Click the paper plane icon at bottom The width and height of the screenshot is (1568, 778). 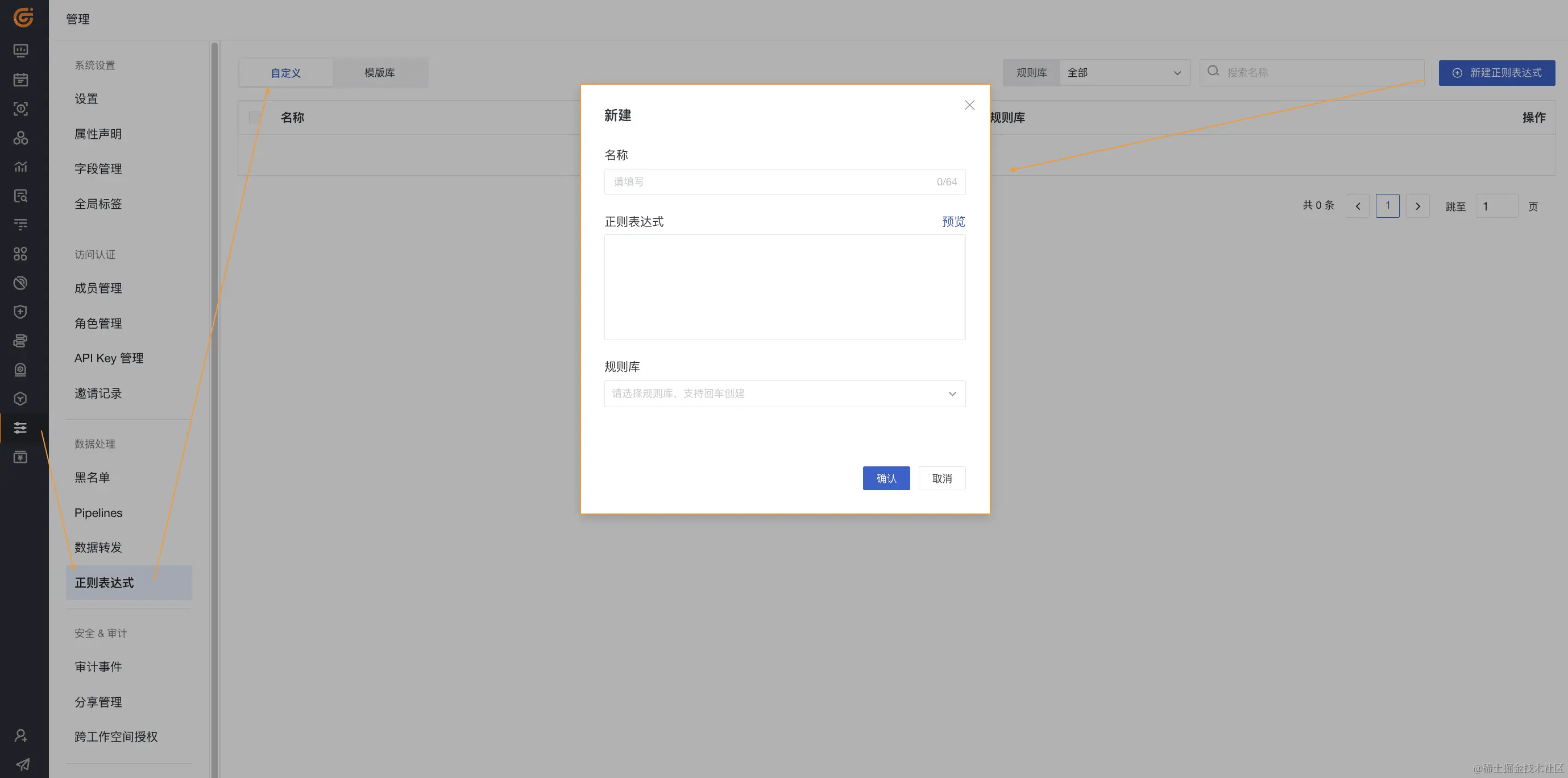22,764
